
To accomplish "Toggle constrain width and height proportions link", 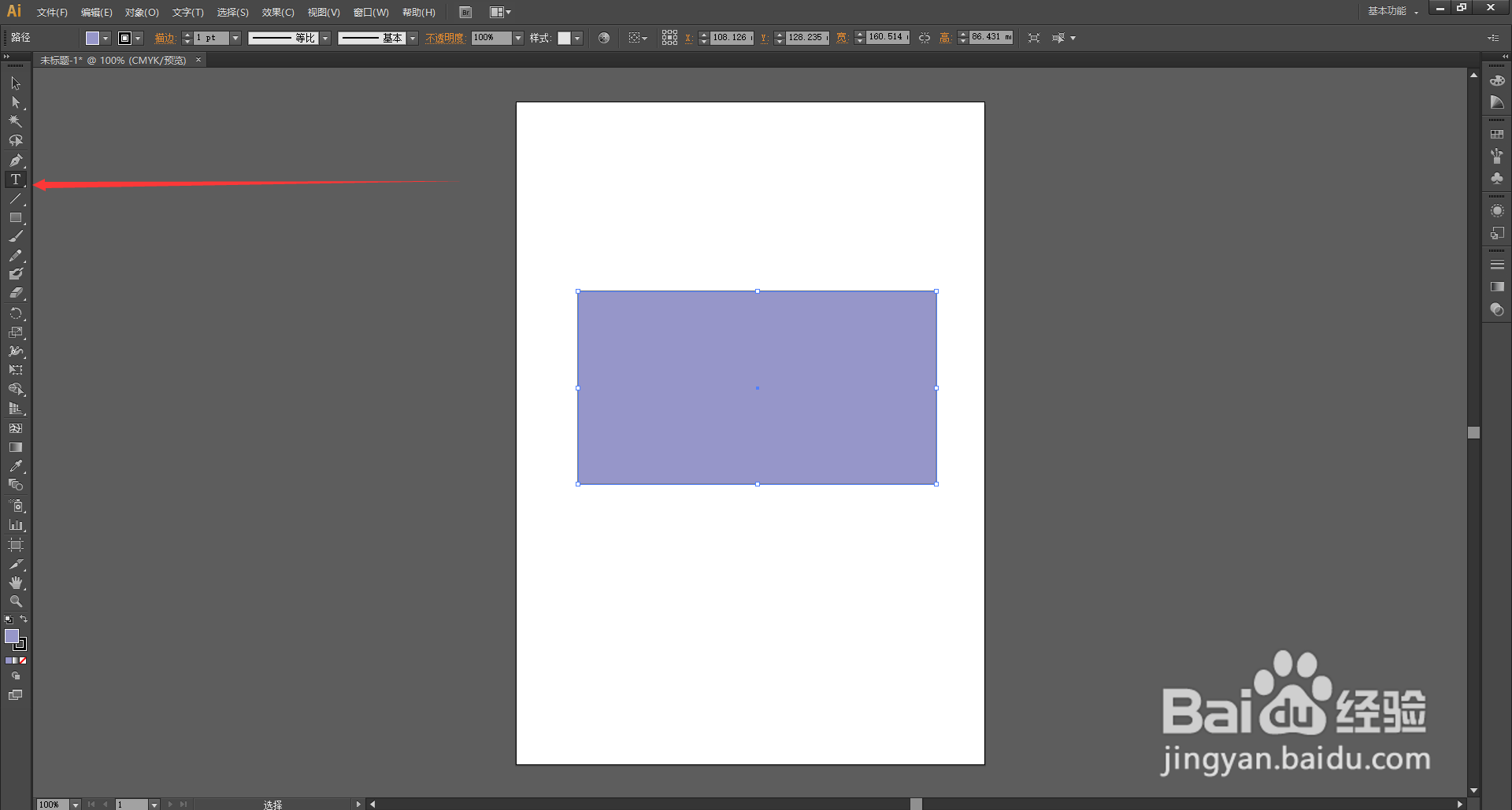I will coord(925,38).
